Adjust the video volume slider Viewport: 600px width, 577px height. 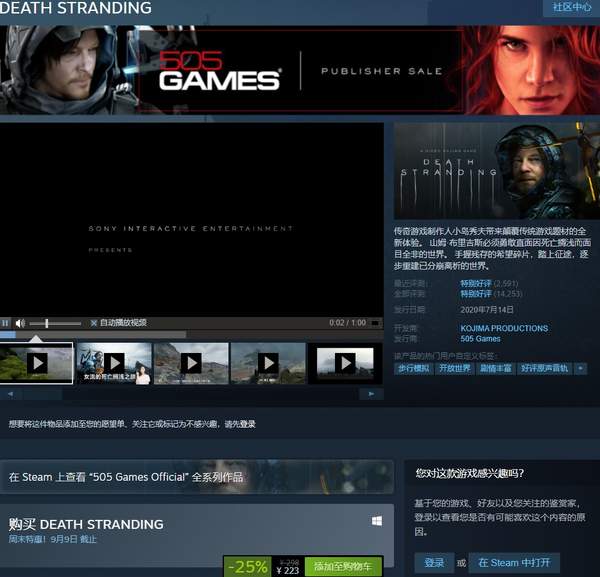[x=56, y=323]
